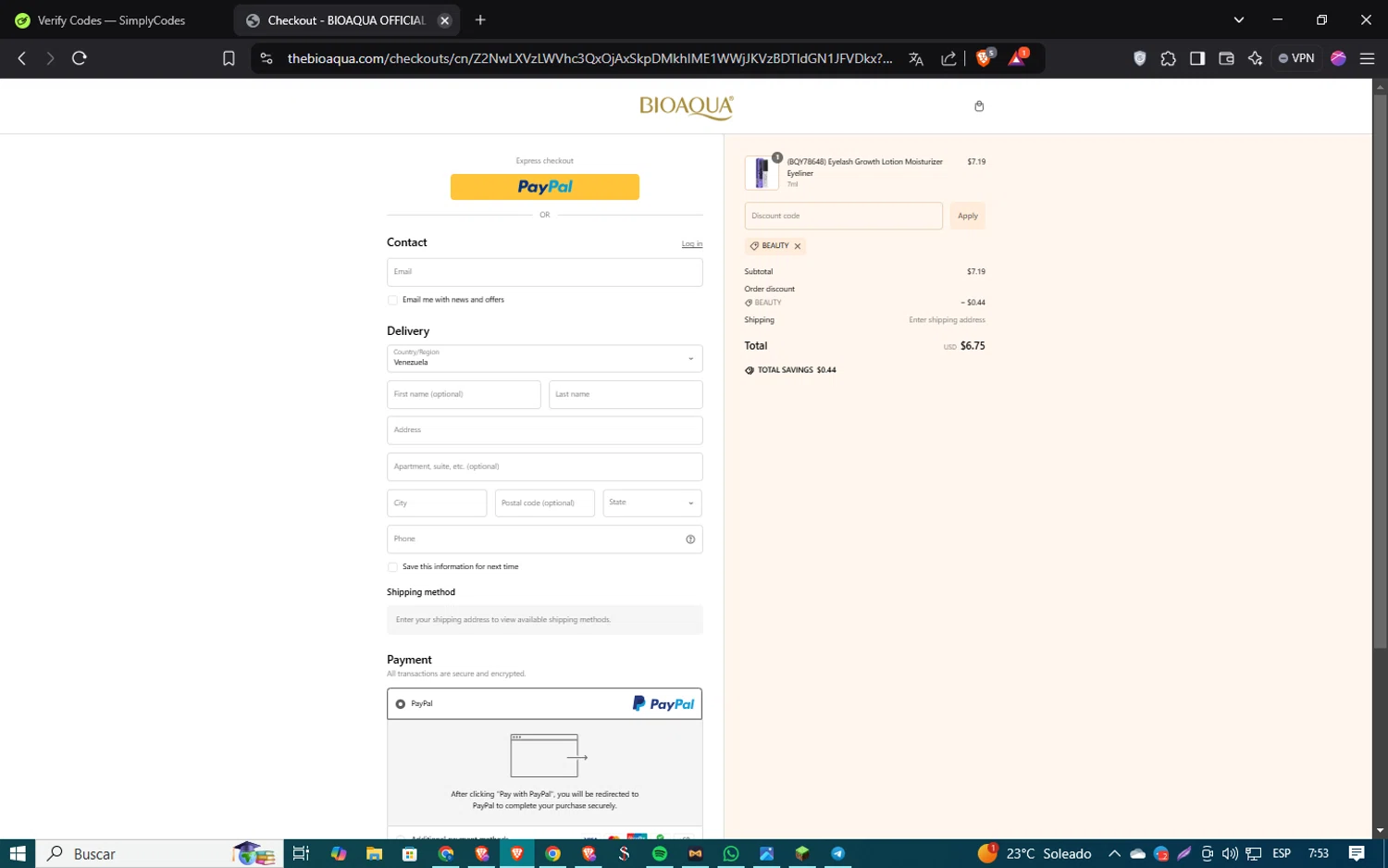Go back to the previous page

(22, 58)
